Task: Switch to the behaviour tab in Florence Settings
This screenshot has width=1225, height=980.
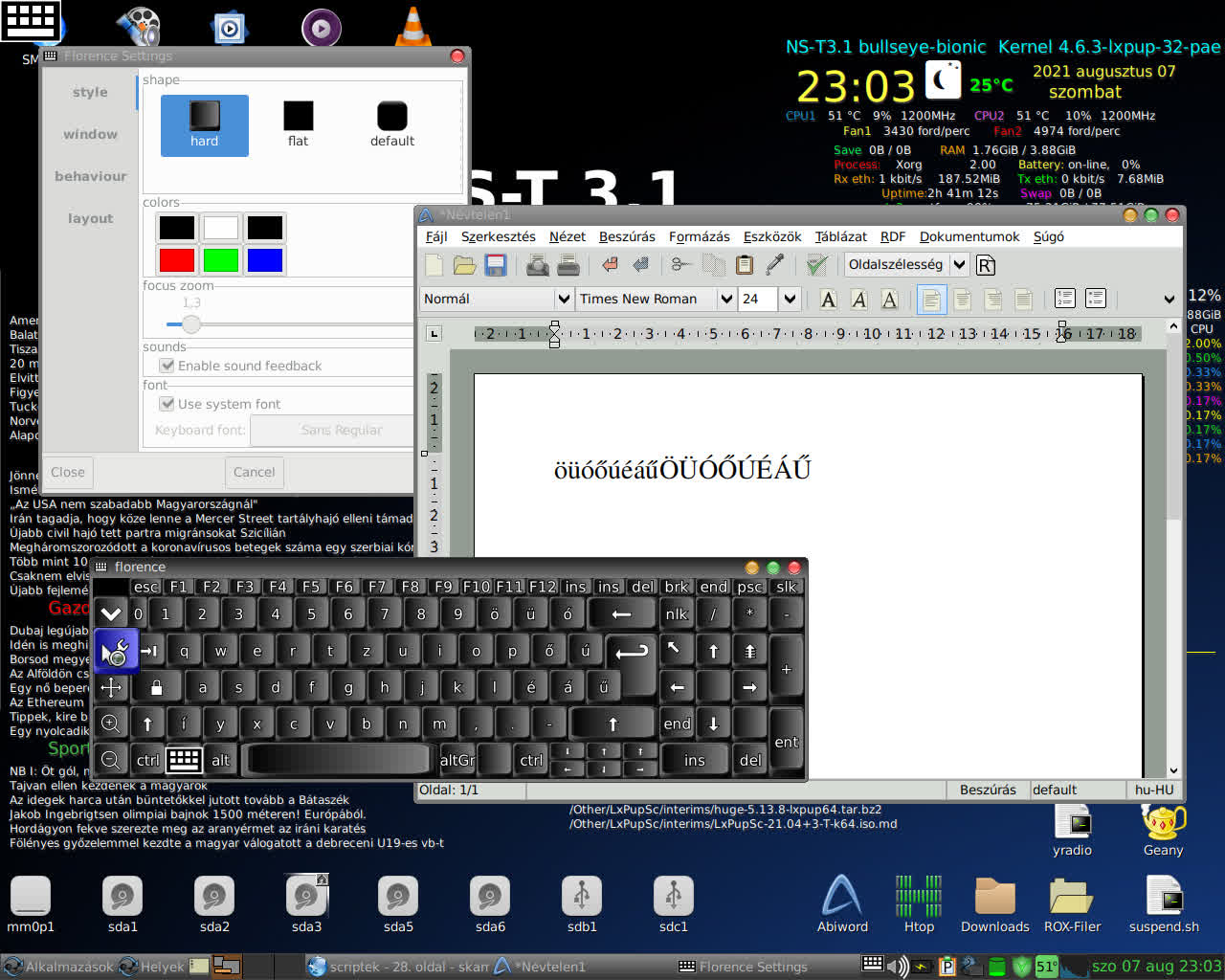Action: tap(90, 177)
